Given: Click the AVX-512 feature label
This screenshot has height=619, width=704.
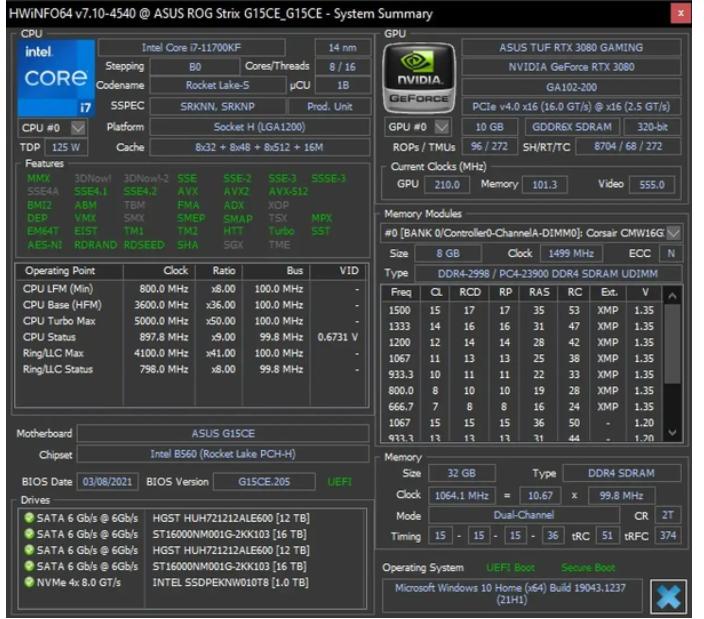Looking at the screenshot, I should pyautogui.click(x=288, y=192).
